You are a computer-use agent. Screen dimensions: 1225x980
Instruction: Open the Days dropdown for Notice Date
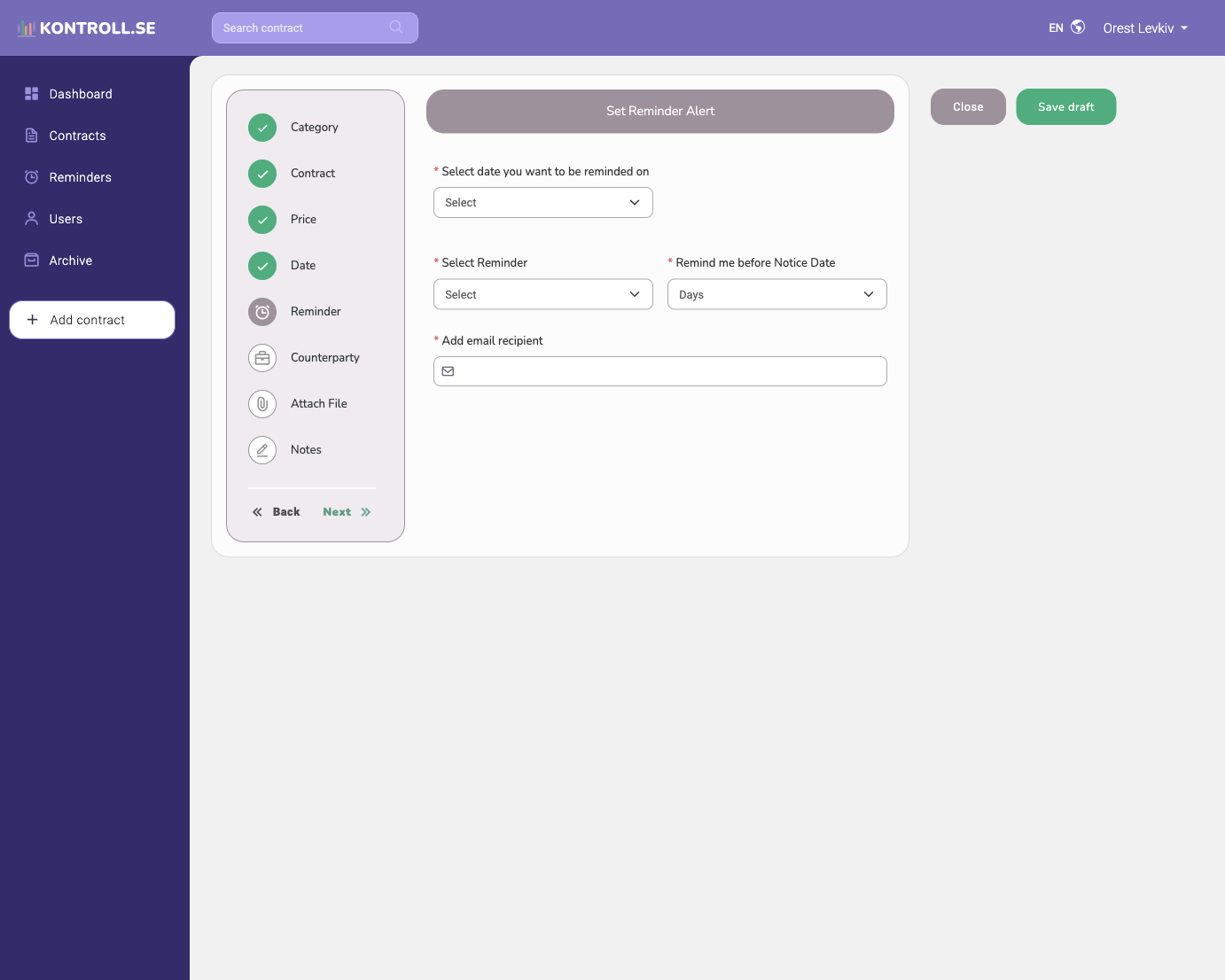pos(777,295)
